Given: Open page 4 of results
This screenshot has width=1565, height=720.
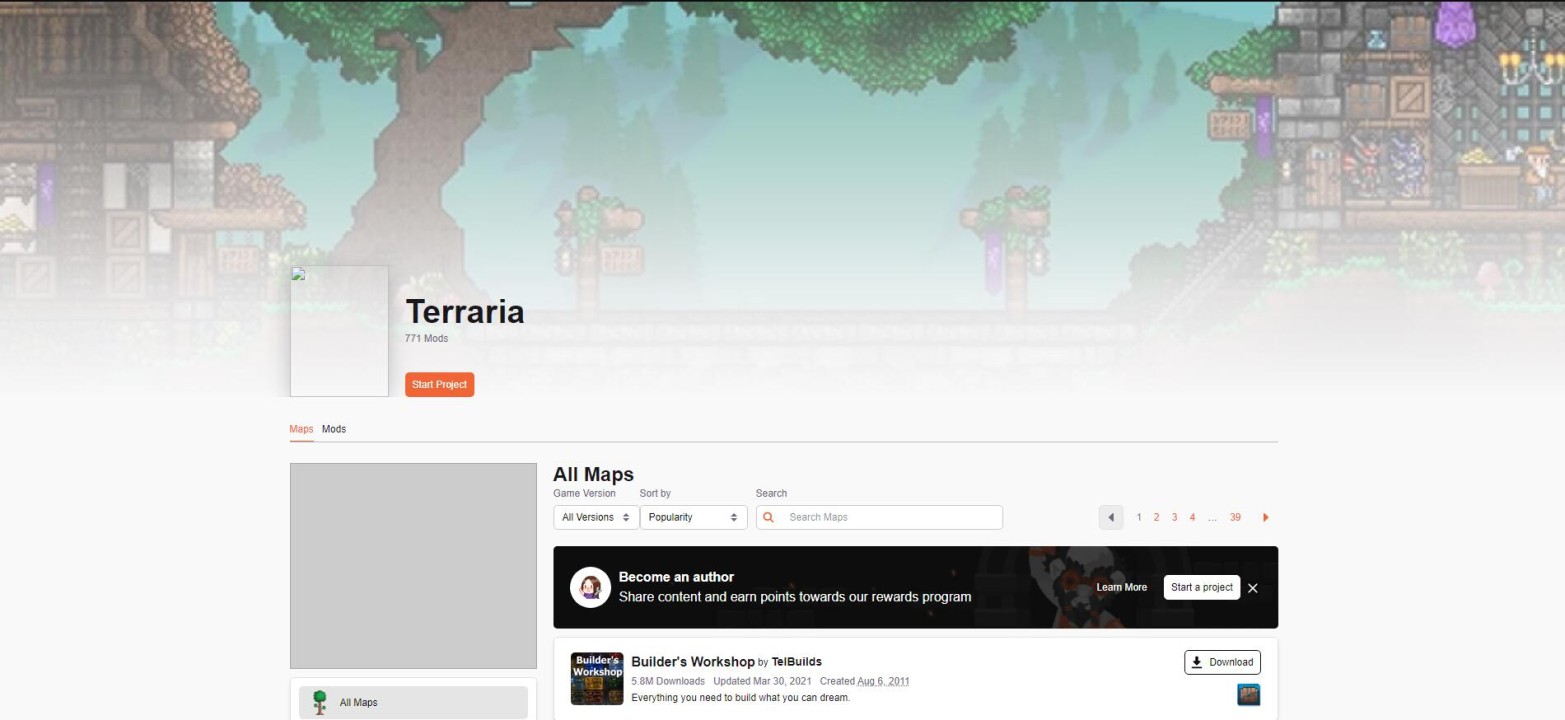Looking at the screenshot, I should pyautogui.click(x=1193, y=517).
